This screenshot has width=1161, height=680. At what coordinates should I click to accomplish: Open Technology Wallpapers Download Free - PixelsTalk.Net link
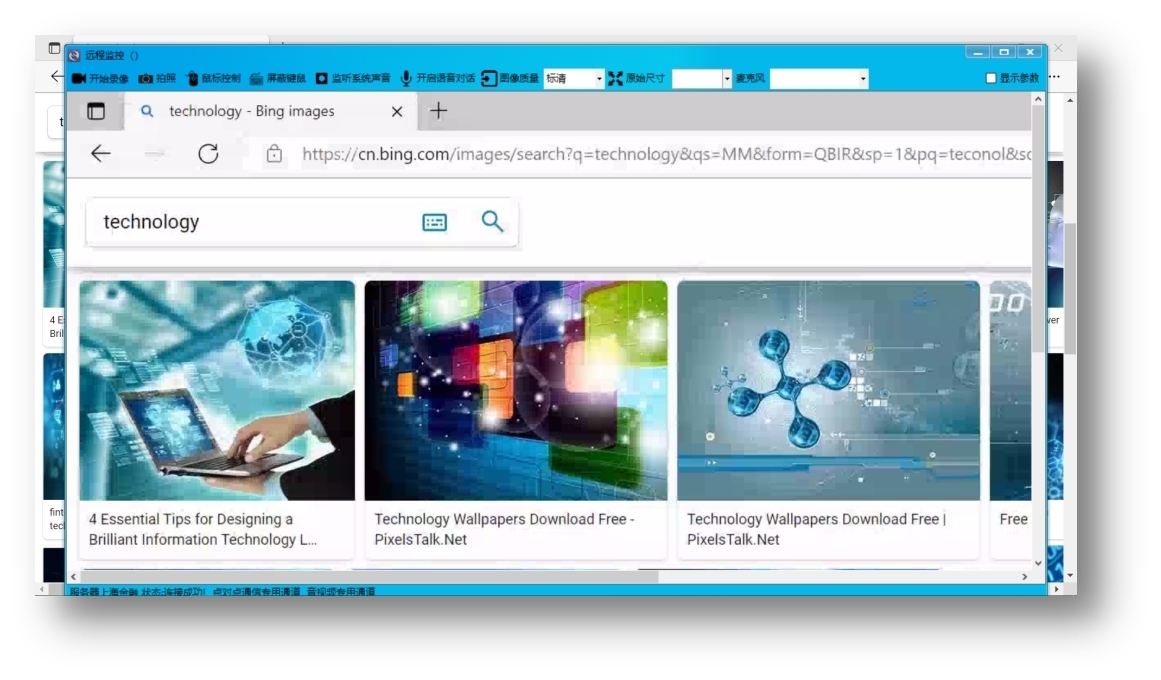point(504,529)
